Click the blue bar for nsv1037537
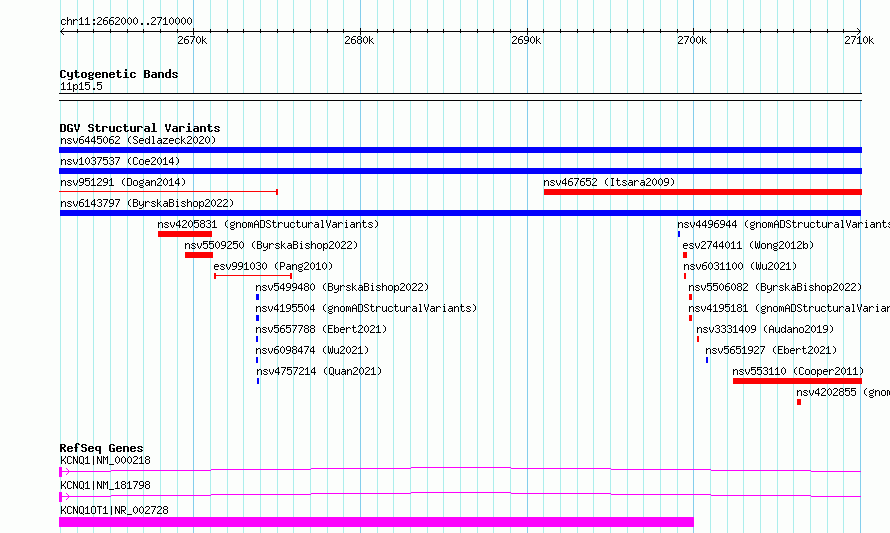Image resolution: width=890 pixels, height=533 pixels. (460, 171)
